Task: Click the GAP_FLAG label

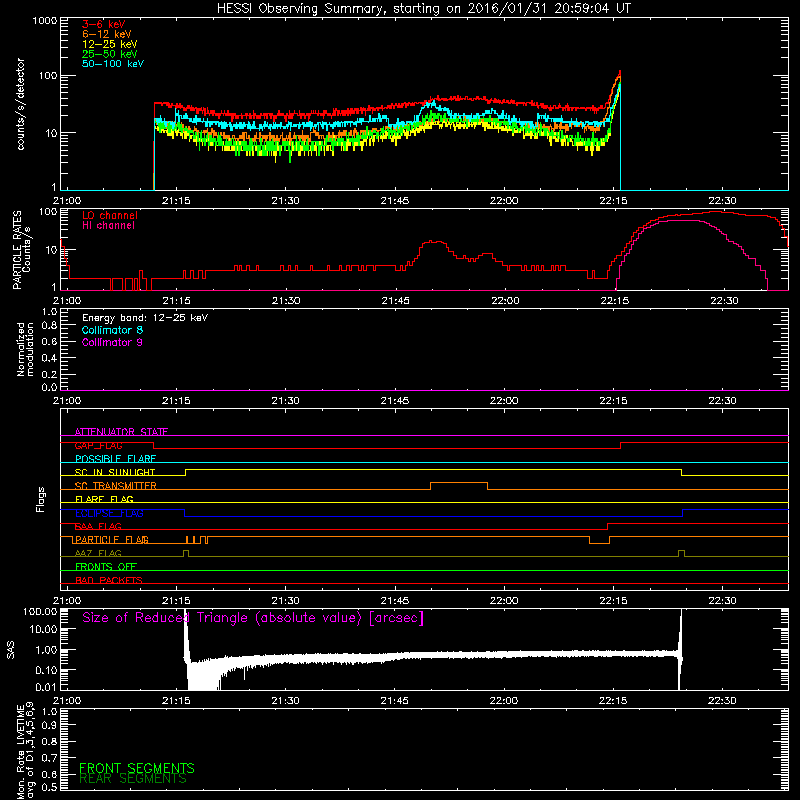Action: click(x=98, y=445)
